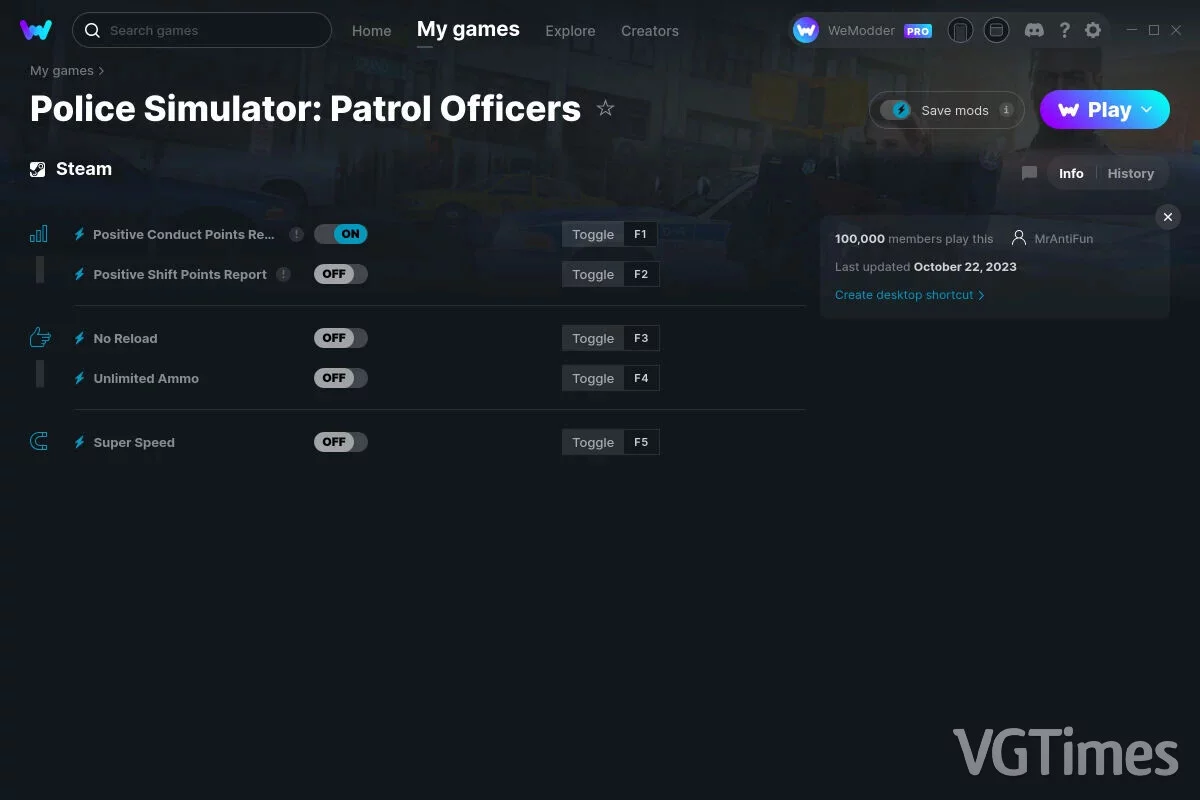The image size is (1200, 800).
Task: Click the MrAntiFun author name
Action: click(1064, 239)
